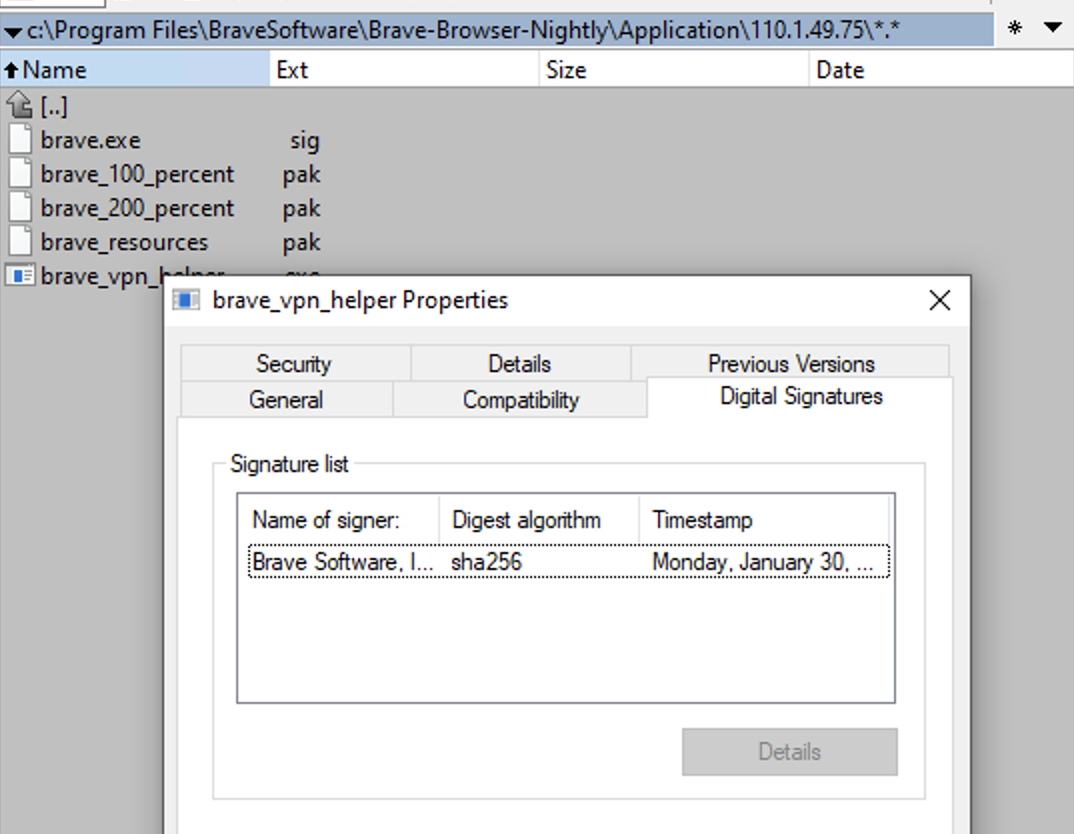This screenshot has height=834, width=1074.
Task: Click the signature Details button
Action: [x=789, y=752]
